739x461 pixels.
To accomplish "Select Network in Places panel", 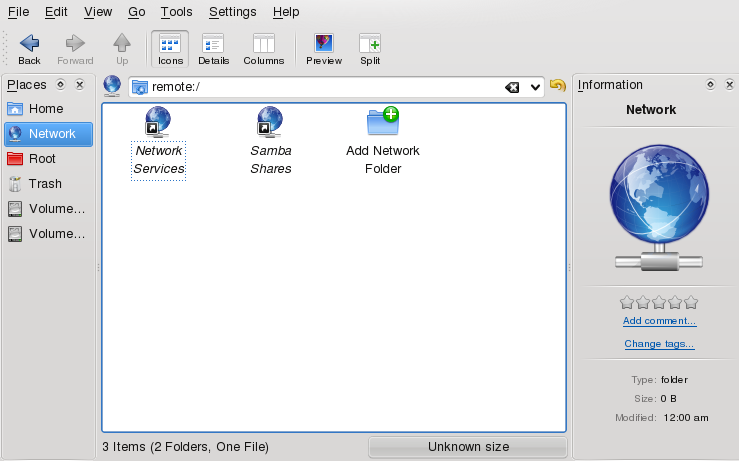I will (x=48, y=134).
